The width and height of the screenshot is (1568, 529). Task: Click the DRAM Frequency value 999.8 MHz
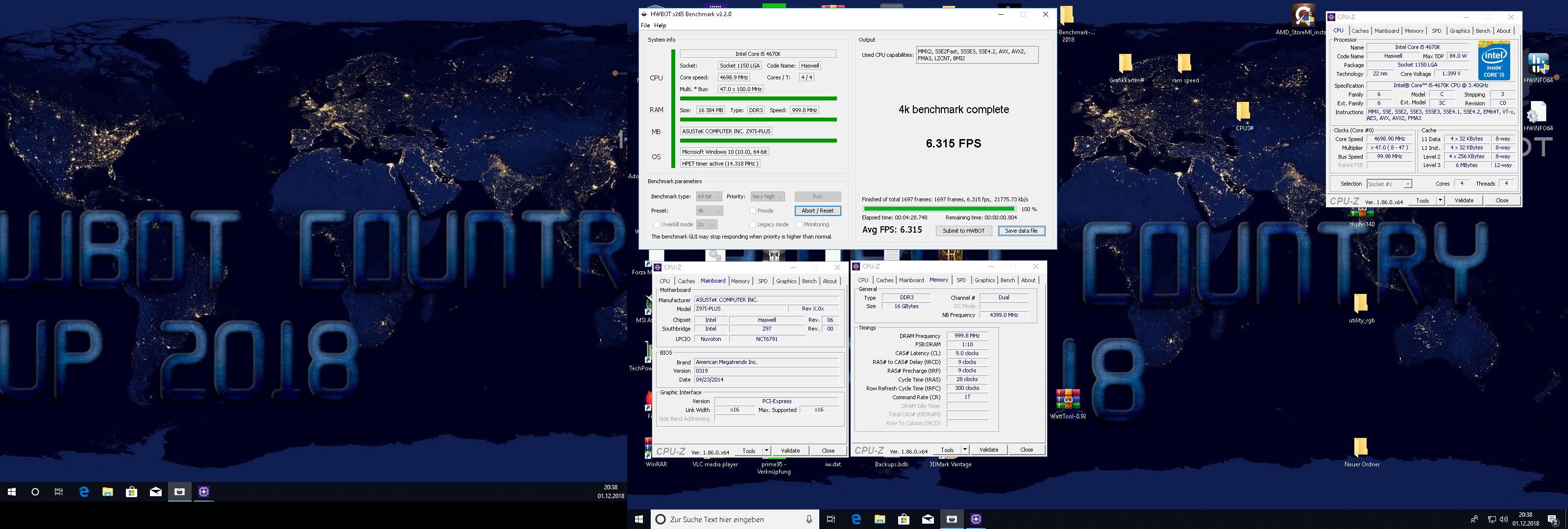(x=967, y=336)
